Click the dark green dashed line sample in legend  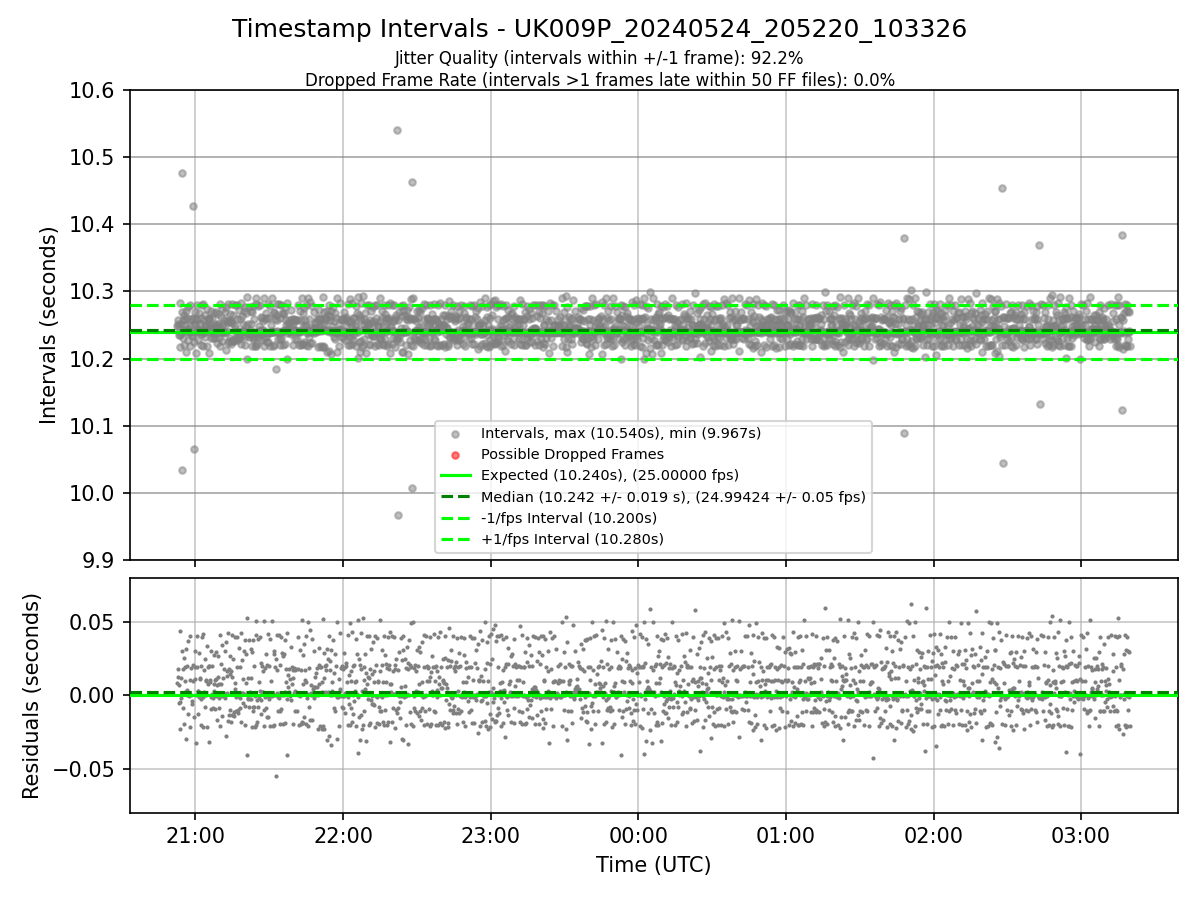click(455, 497)
